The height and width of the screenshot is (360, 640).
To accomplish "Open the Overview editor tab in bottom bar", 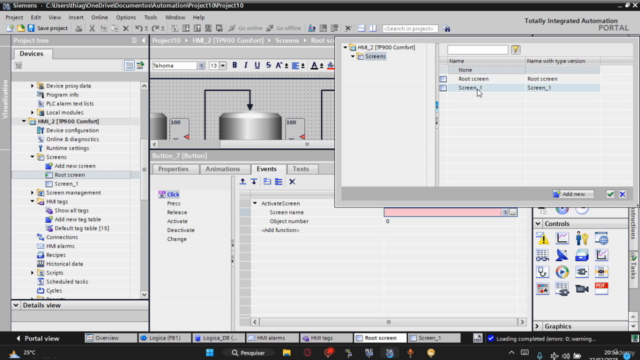I will coord(110,338).
